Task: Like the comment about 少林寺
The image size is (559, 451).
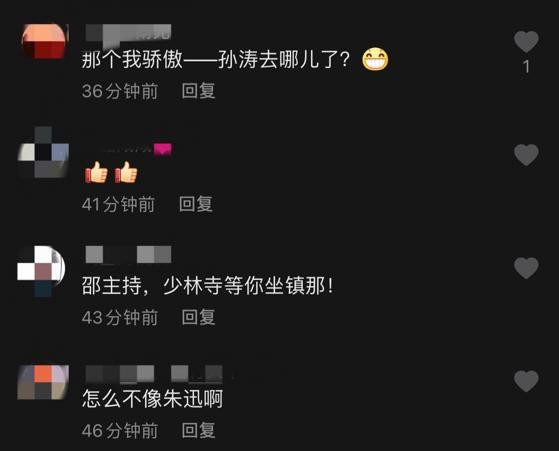Action: coord(526,267)
